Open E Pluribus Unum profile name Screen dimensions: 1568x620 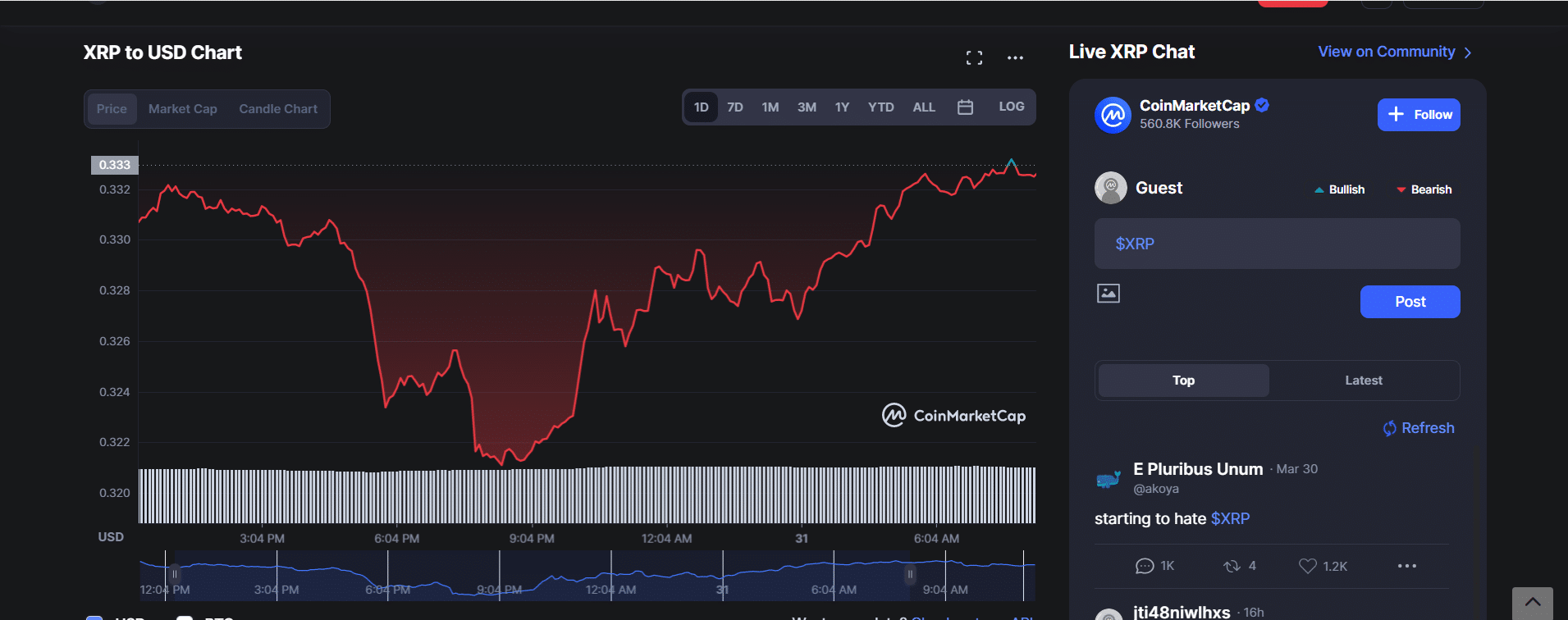pos(1198,469)
